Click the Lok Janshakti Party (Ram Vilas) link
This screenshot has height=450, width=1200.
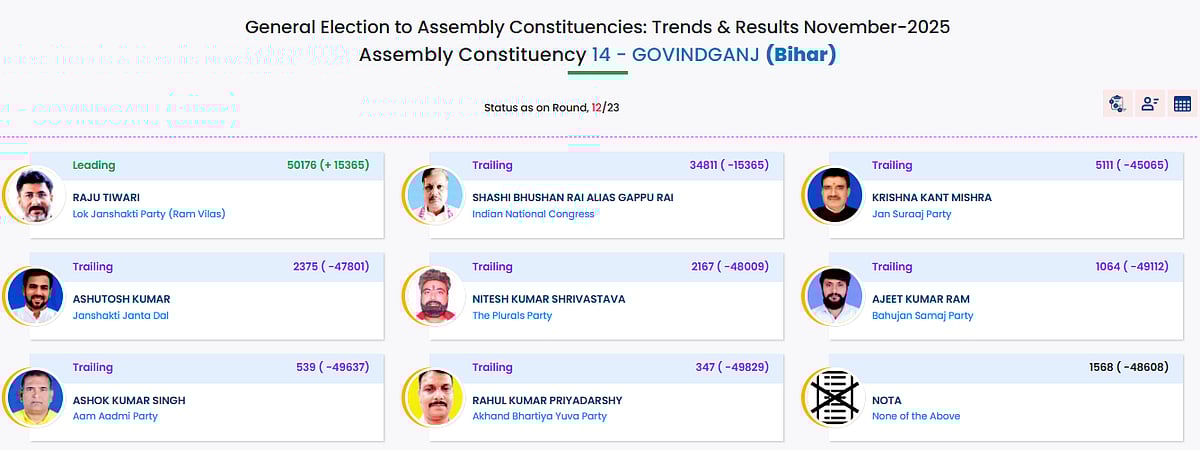[x=149, y=214]
